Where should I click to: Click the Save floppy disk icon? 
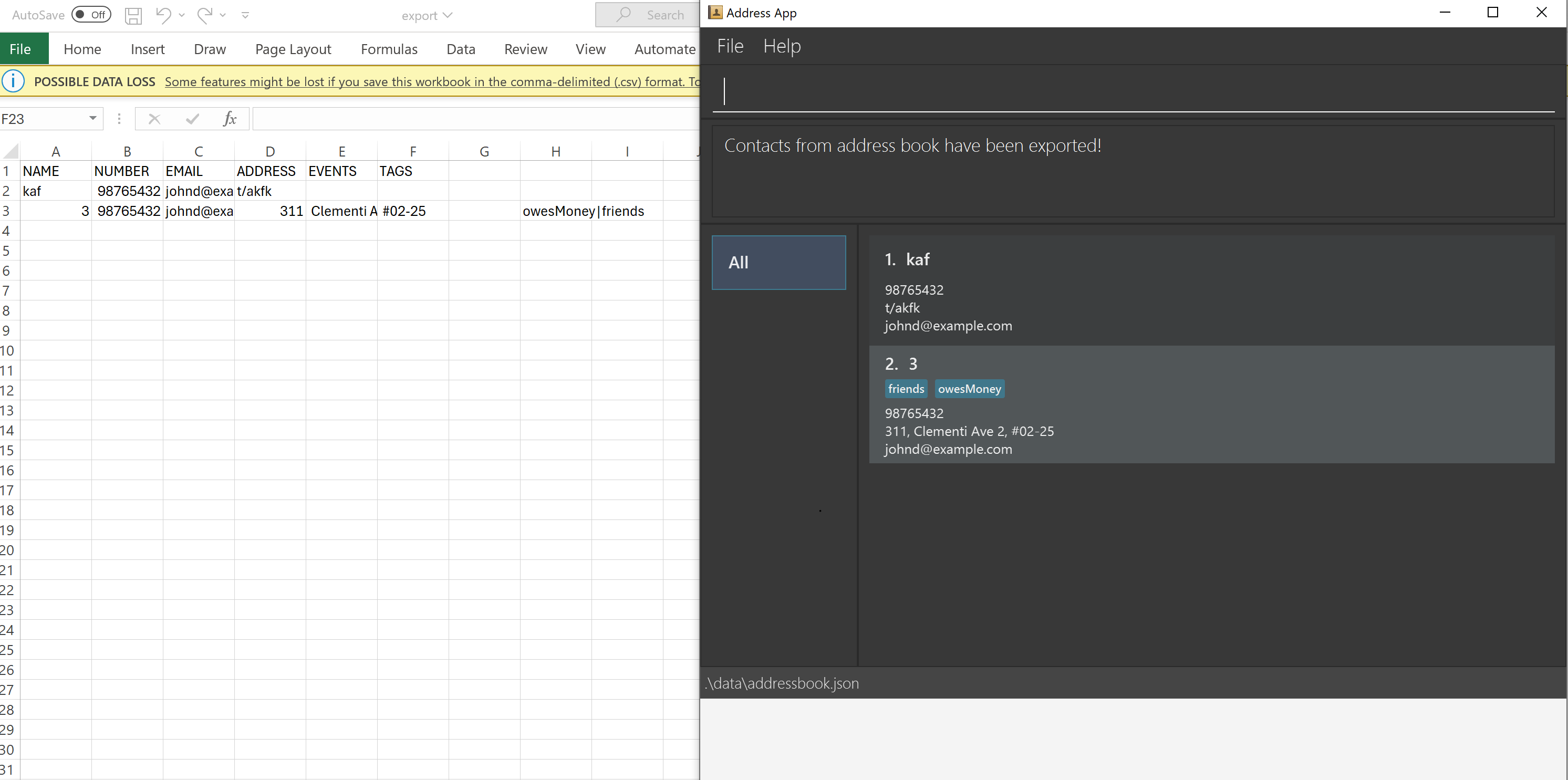coord(133,15)
